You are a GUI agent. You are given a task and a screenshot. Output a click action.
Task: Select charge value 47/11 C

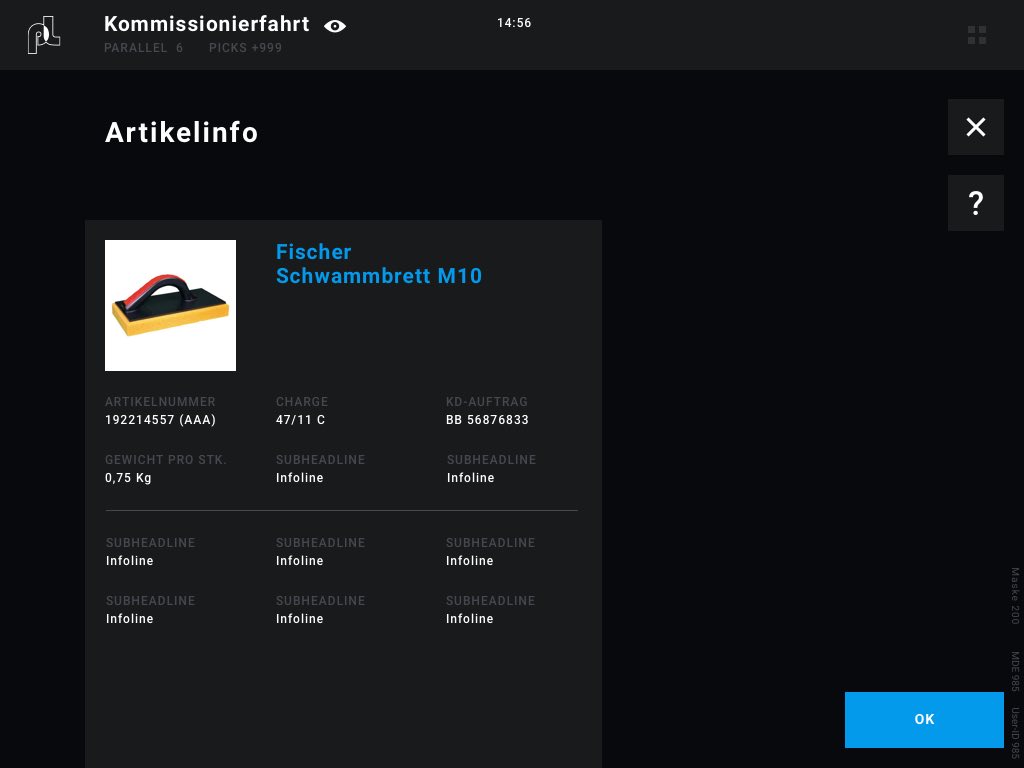[300, 420]
